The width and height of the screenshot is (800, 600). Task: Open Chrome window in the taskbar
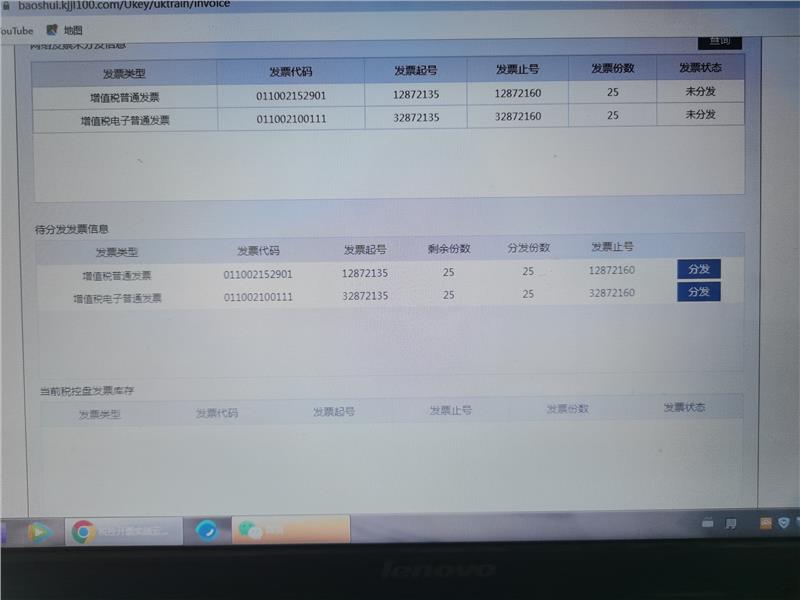(x=123, y=531)
